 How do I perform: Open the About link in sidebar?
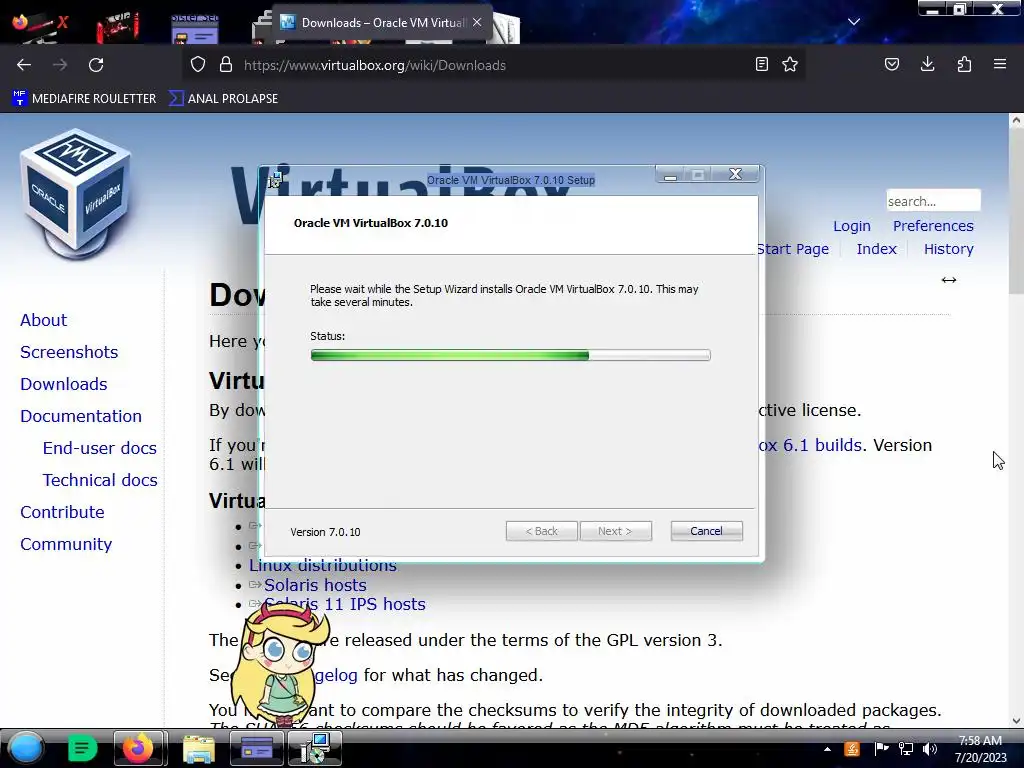click(43, 320)
